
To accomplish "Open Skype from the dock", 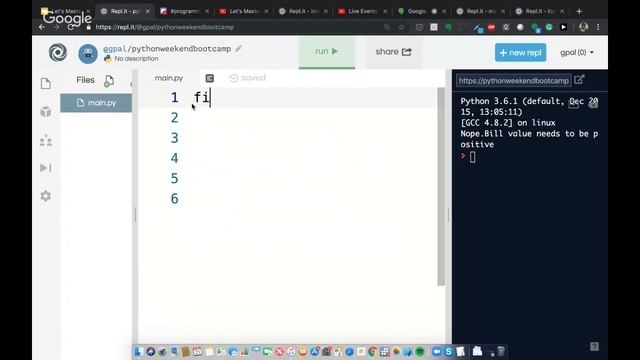I will pyautogui.click(x=448, y=351).
